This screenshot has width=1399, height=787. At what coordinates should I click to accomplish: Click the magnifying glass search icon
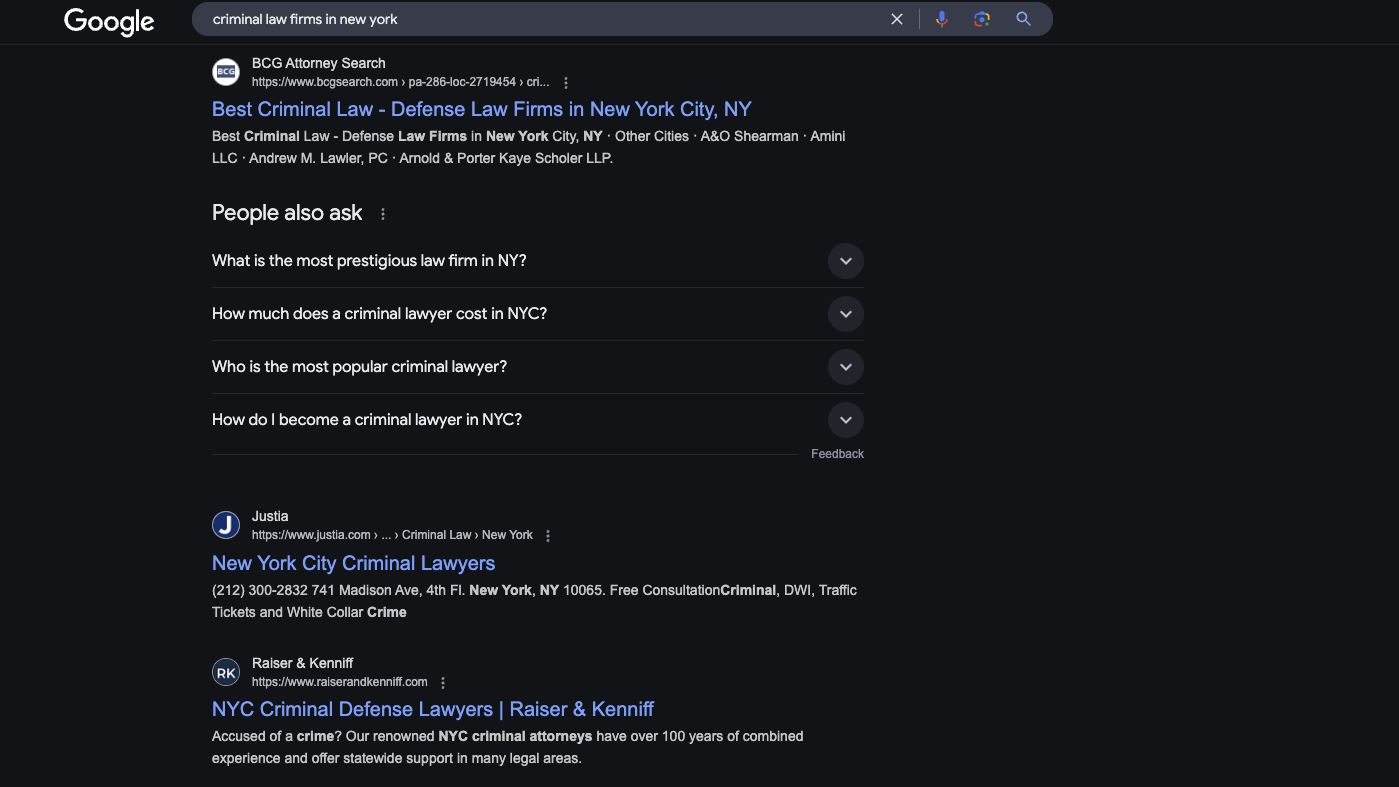click(1023, 19)
